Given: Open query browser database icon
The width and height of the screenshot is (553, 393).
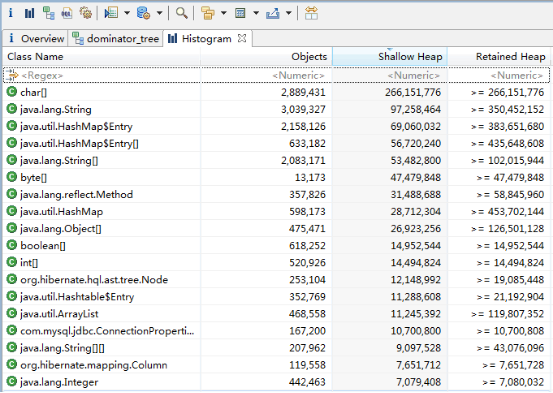Looking at the screenshot, I should pyautogui.click(x=144, y=13).
